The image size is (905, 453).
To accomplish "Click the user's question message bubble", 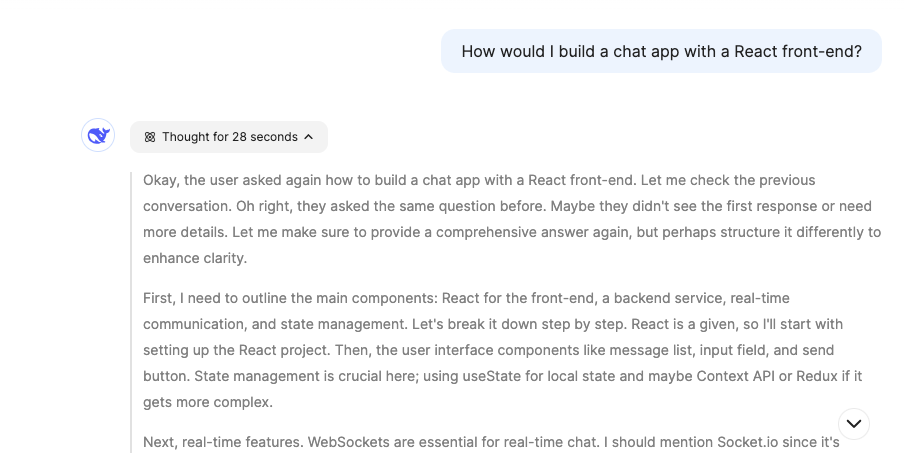I will pos(661,51).
